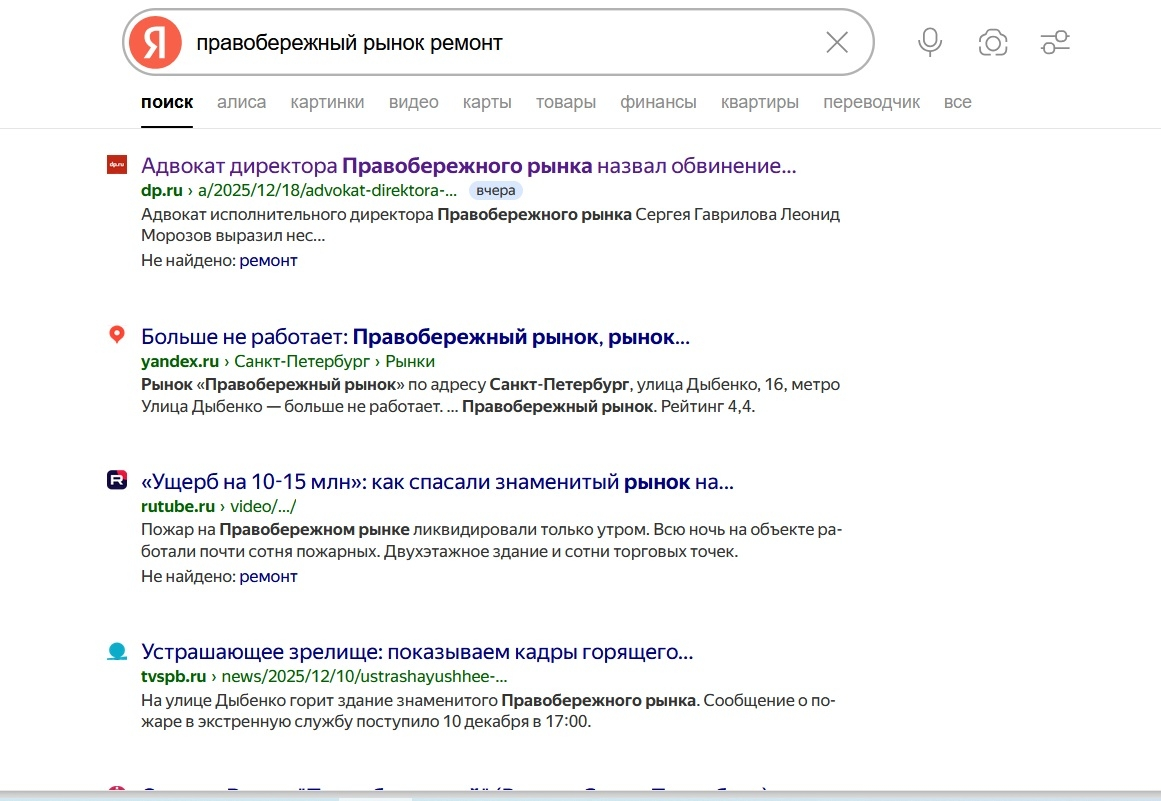The width and height of the screenshot is (1161, 801).
Task: Clear the search query with the X icon
Action: point(837,42)
